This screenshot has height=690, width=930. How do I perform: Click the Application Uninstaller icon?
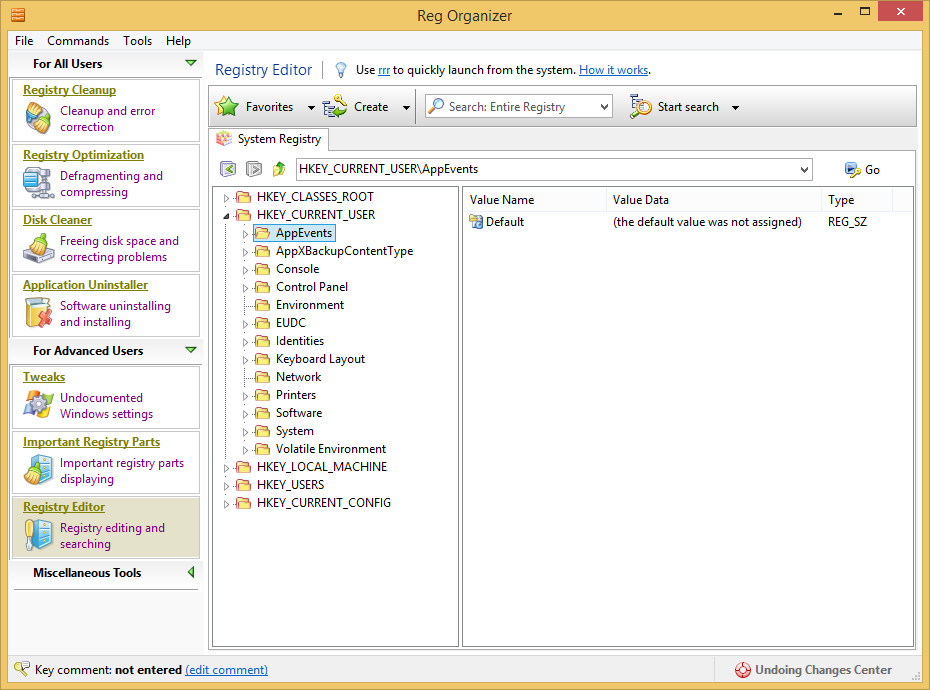tap(38, 314)
